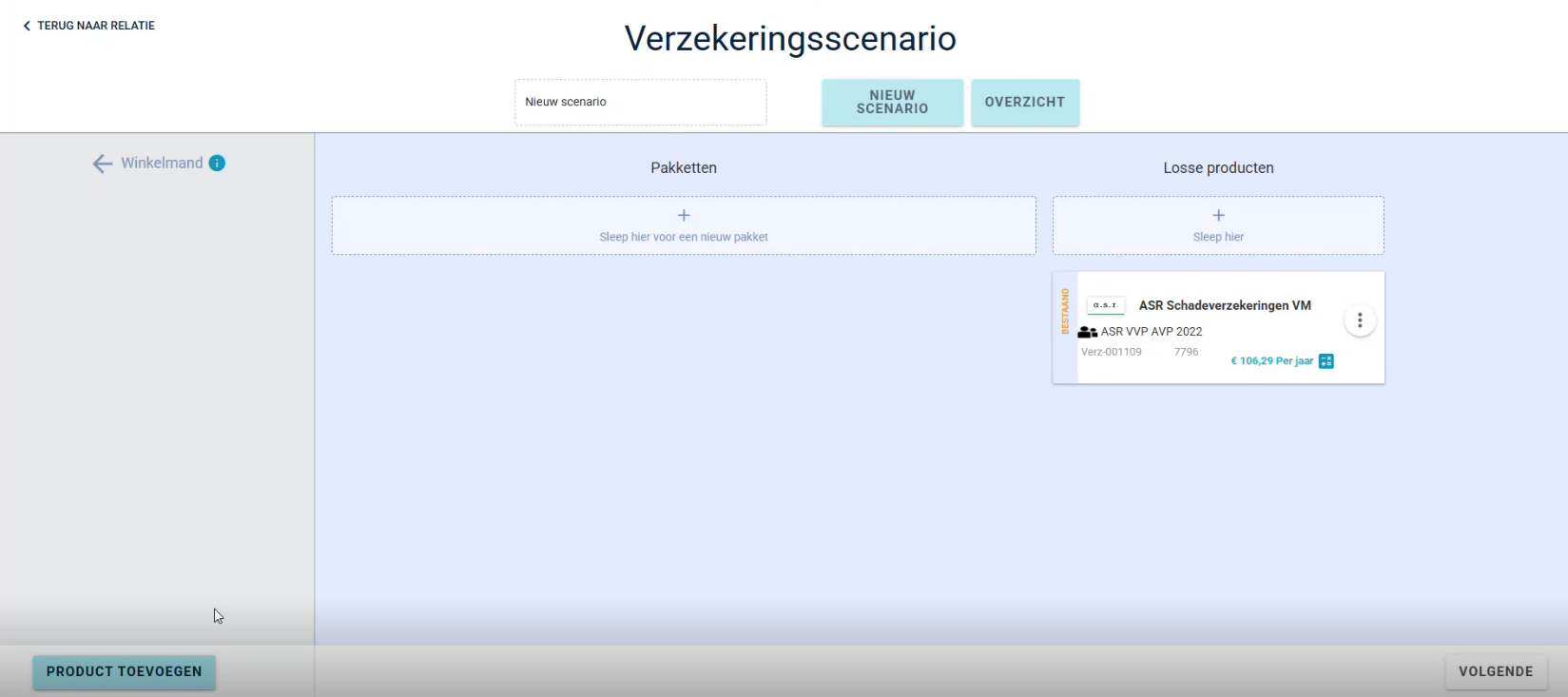This screenshot has height=697, width=1568.
Task: Click the plus icon under Losse producten
Action: (1219, 216)
